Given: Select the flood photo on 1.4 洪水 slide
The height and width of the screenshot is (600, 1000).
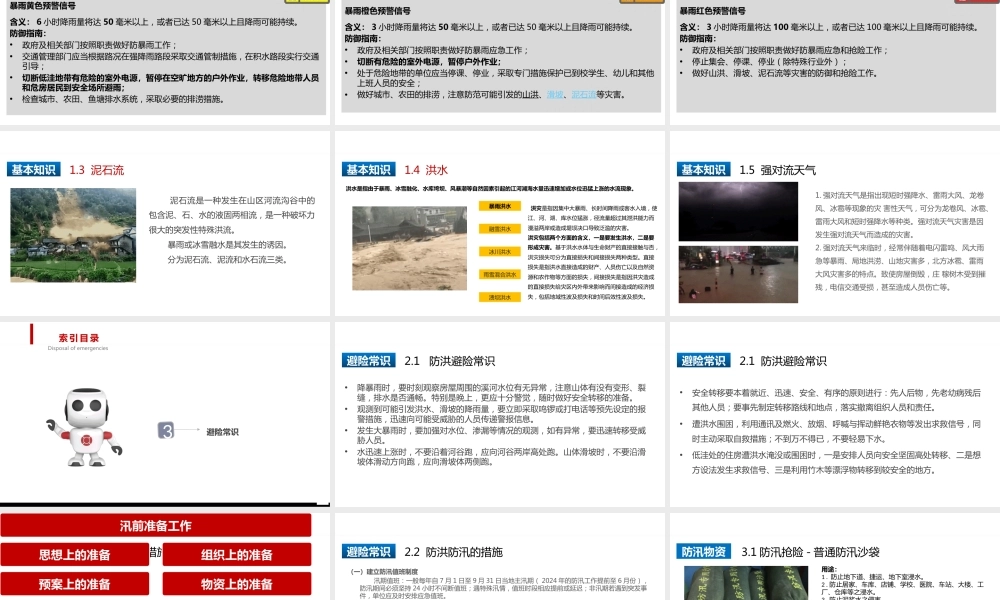Looking at the screenshot, I should [x=409, y=248].
